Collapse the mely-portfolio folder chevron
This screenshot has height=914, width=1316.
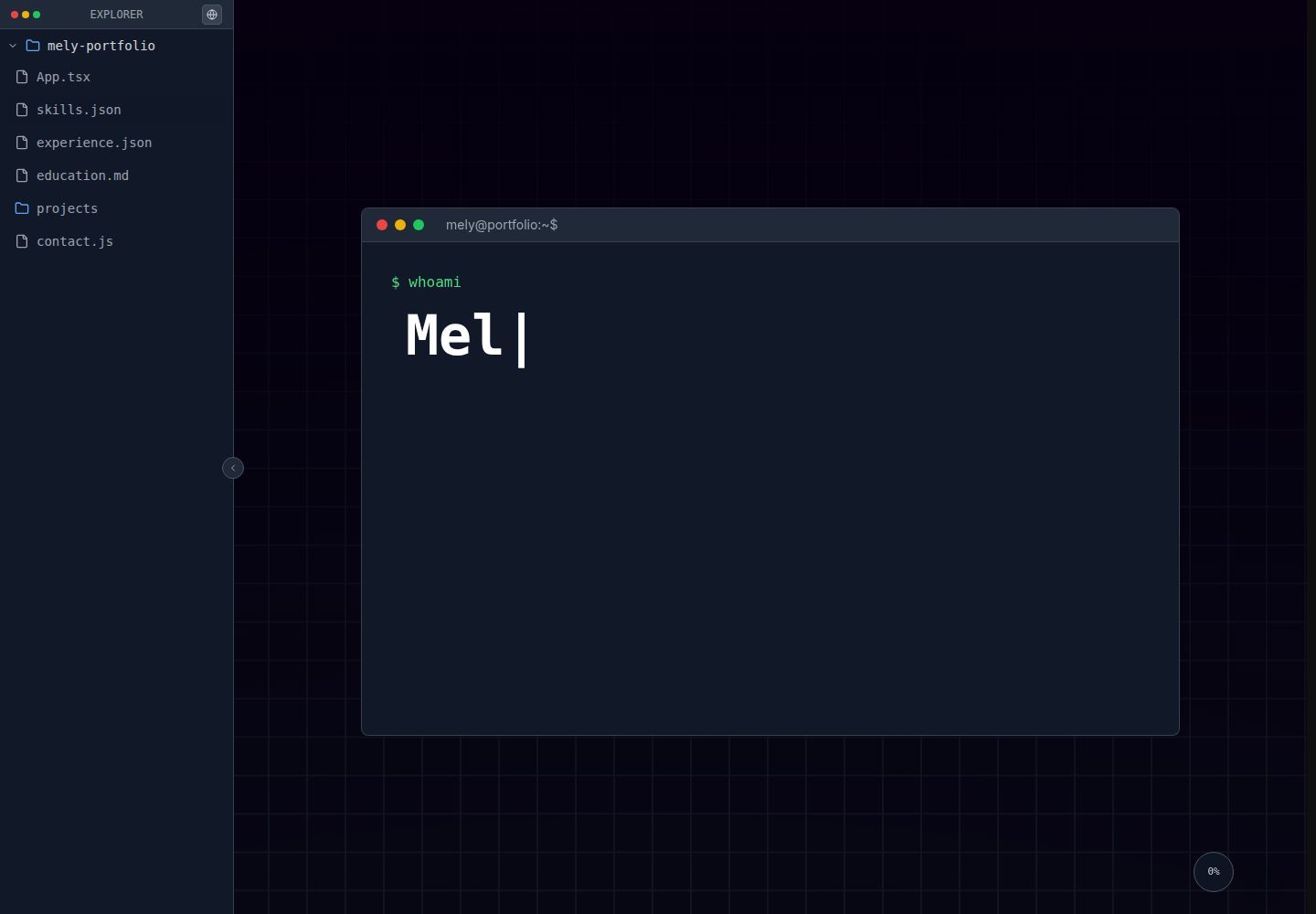[13, 46]
